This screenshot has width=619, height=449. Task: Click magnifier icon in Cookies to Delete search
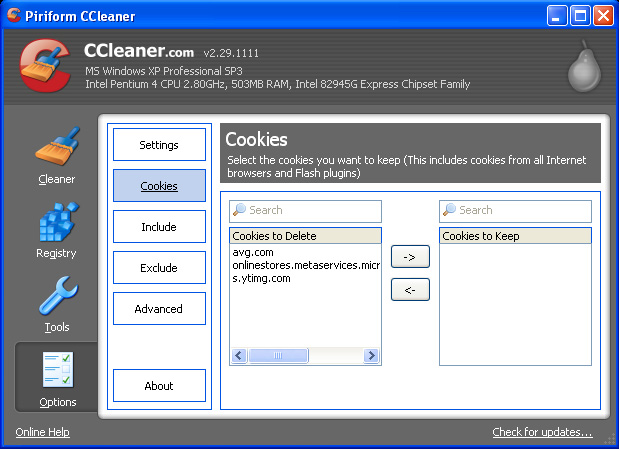[x=239, y=210]
